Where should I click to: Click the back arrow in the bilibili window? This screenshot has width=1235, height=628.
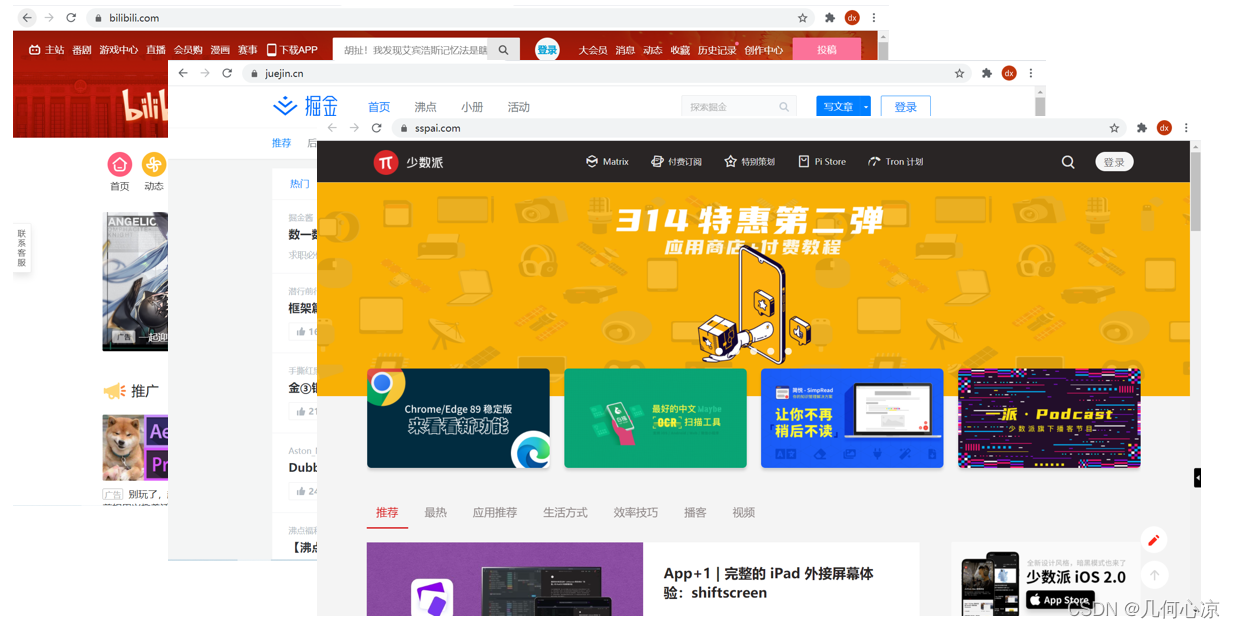[x=27, y=18]
